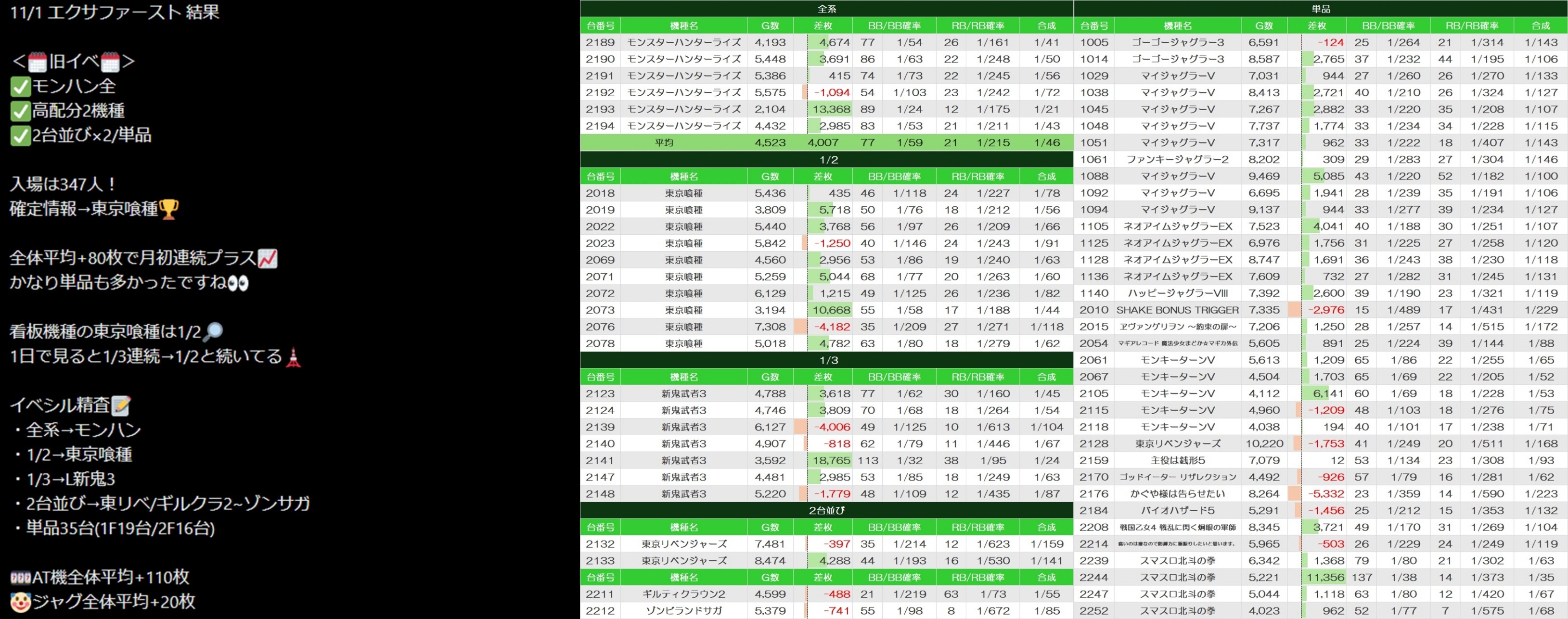This screenshot has width=1568, height=619.
Task: Toggle the green checkmark beside 2台並び×2/単品
Action: (x=20, y=136)
